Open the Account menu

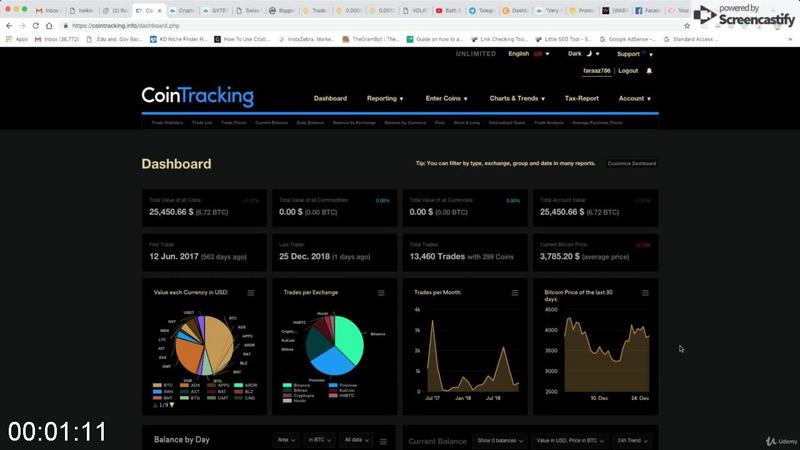pyautogui.click(x=635, y=98)
